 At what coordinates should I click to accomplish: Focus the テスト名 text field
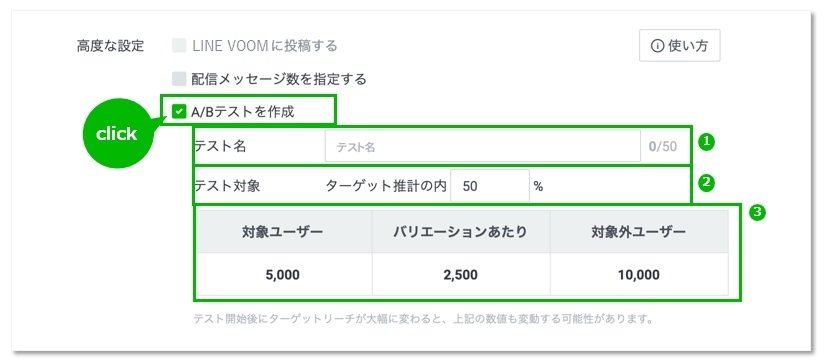[x=482, y=146]
